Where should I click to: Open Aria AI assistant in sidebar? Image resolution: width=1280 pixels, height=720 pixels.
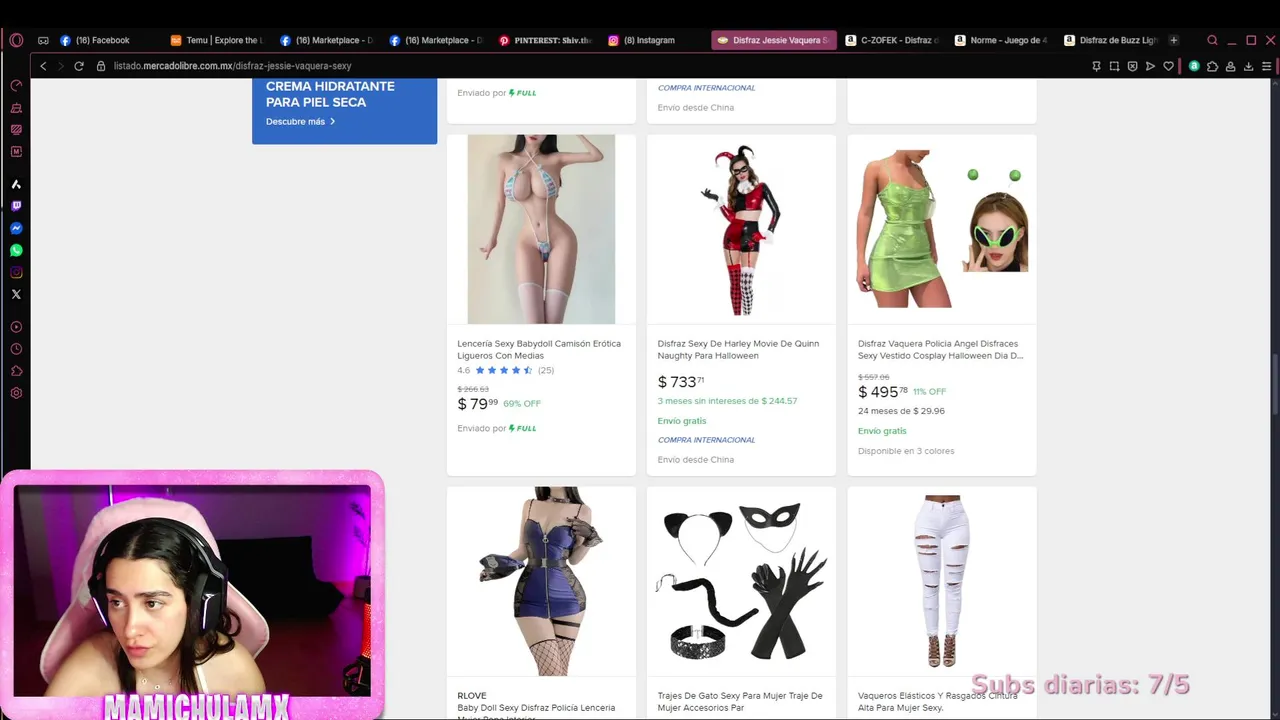(x=16, y=184)
